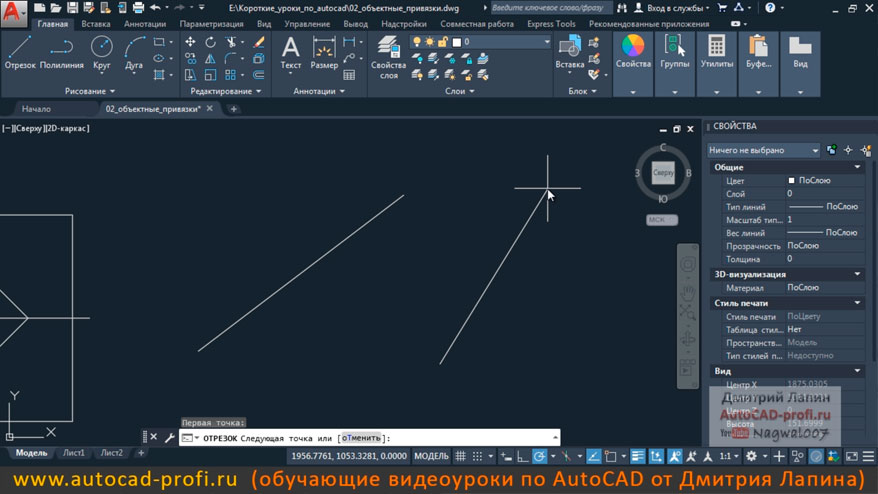Click the Mirror tool icon
Image resolution: width=878 pixels, height=494 pixels.
210,58
